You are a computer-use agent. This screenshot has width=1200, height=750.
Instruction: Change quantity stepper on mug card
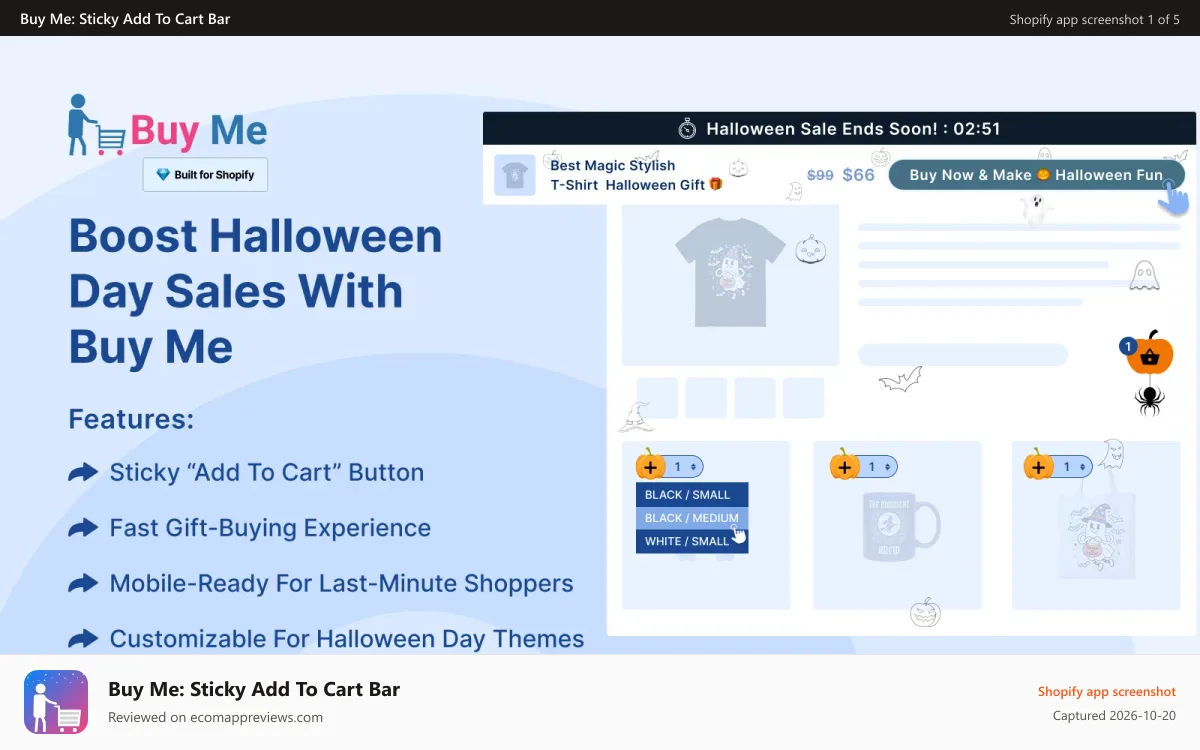pos(878,467)
